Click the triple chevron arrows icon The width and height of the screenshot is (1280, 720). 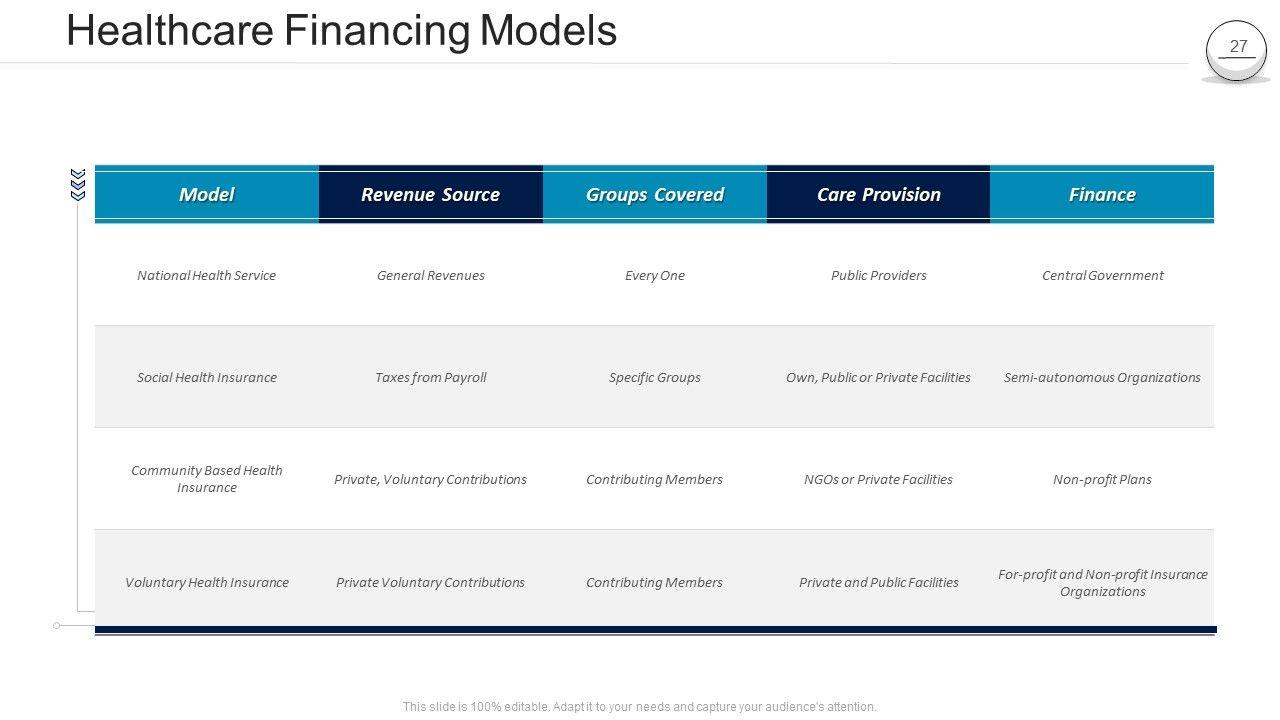(78, 185)
